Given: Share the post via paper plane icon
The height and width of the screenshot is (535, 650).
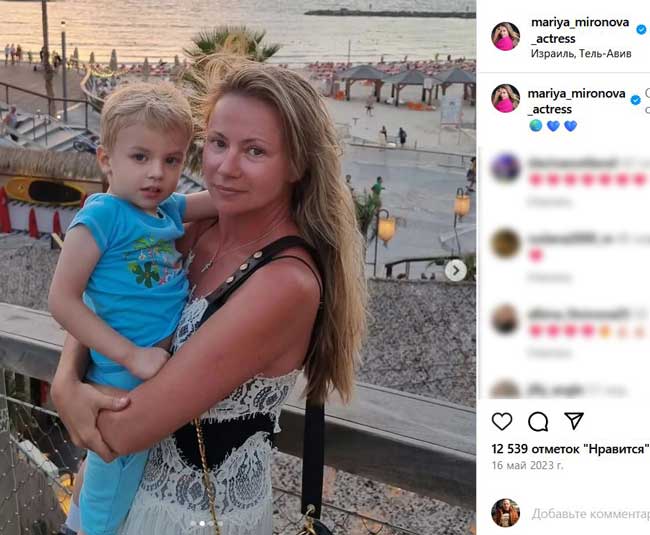Looking at the screenshot, I should 574,421.
